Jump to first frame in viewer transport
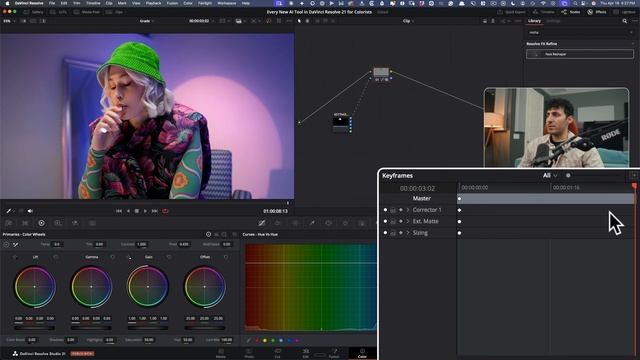640x360 pixels. 119,211
